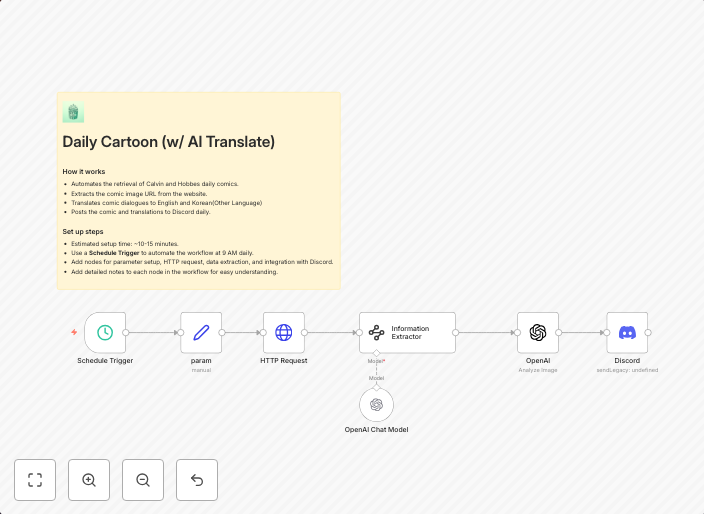Click the green icon atop the sticky note
704x514 pixels.
pyautogui.click(x=73, y=113)
